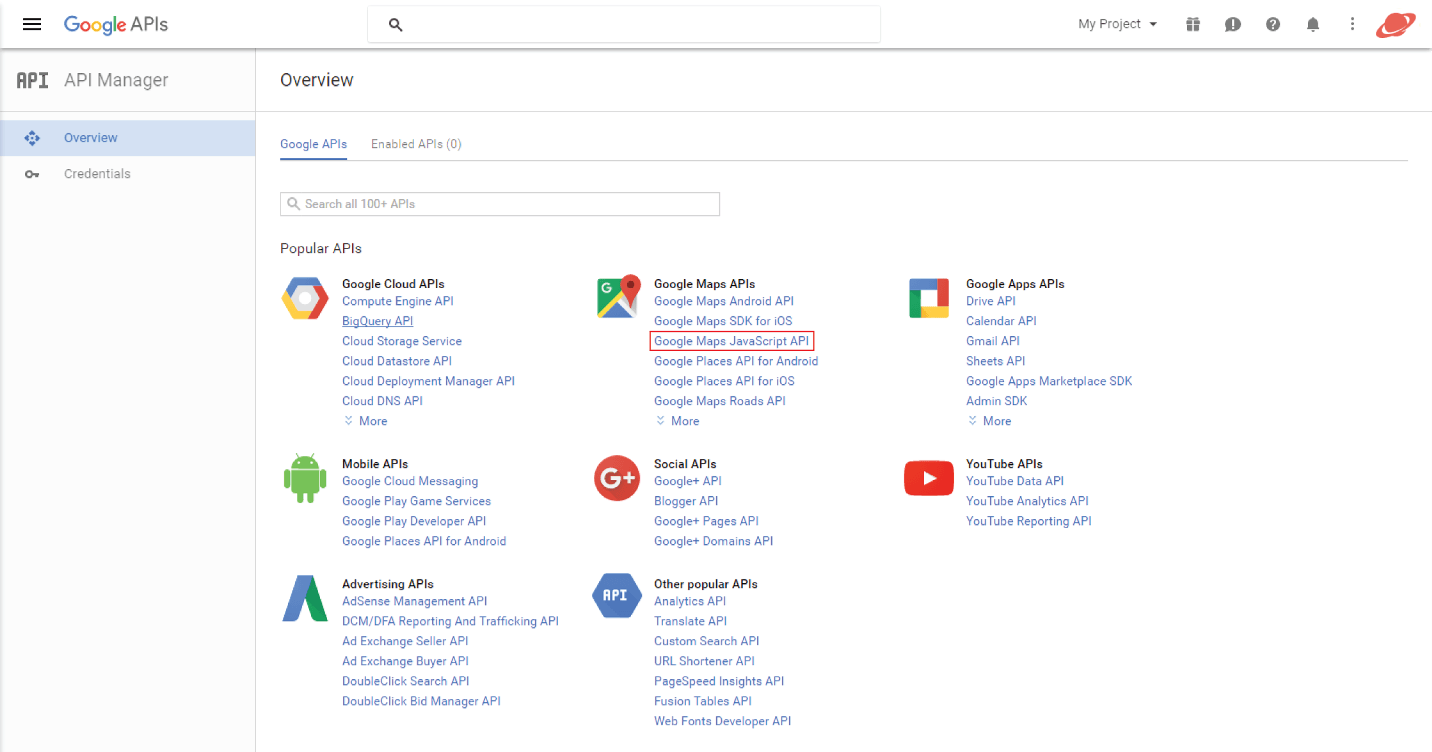Click the Google+ red icon

(617, 478)
